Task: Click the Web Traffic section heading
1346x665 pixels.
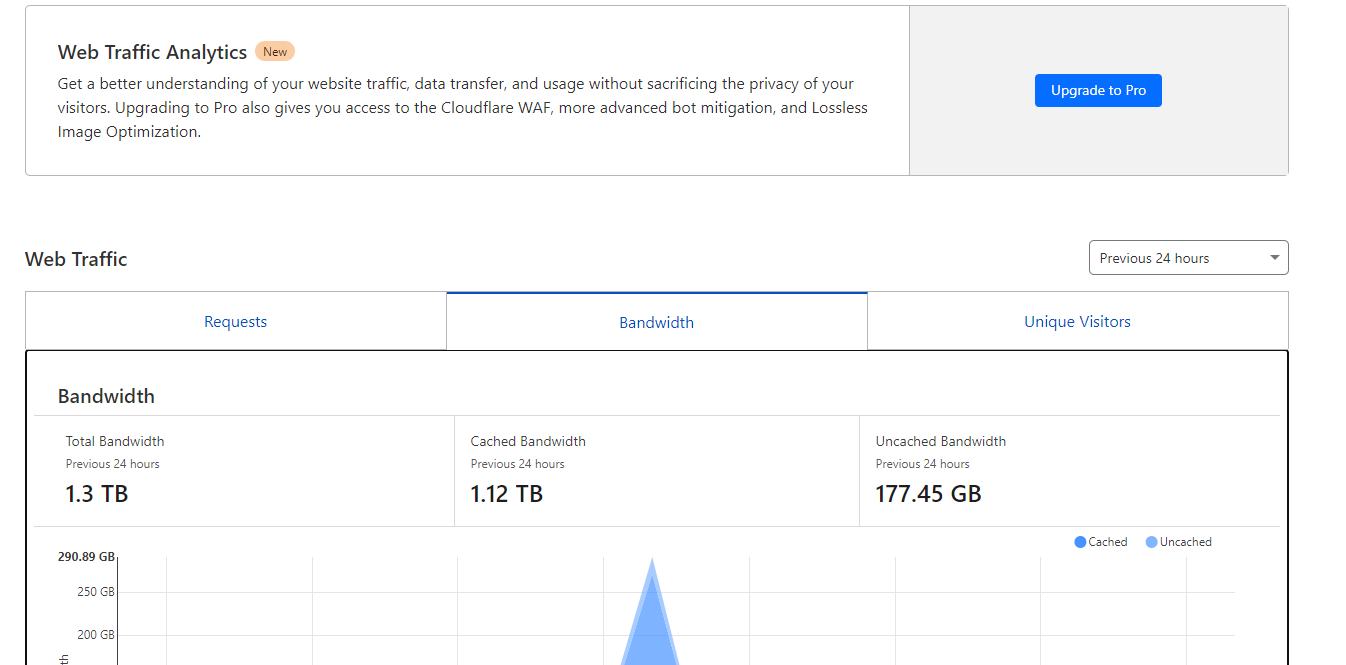Action: [76, 259]
